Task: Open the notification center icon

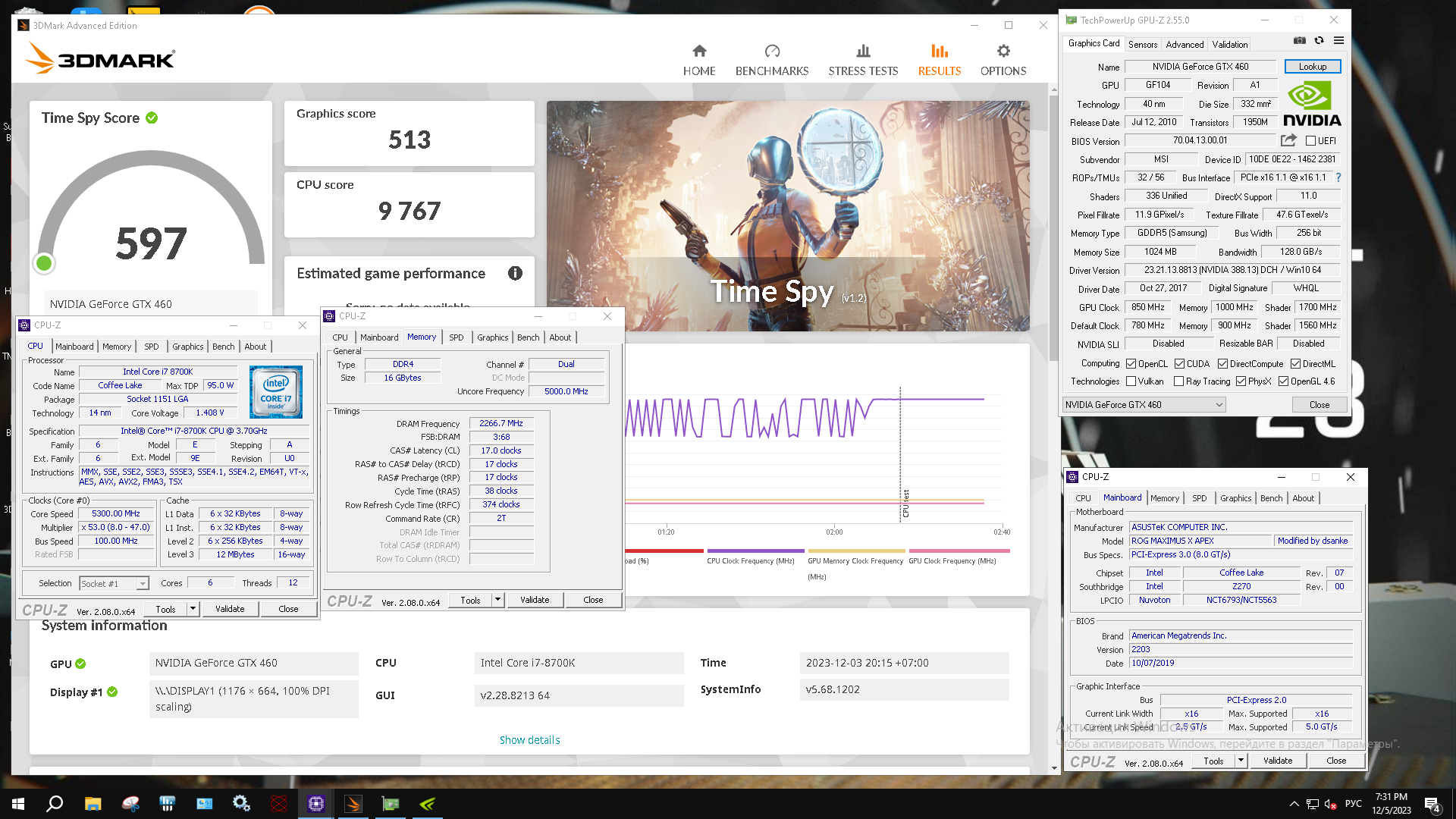Action: click(x=1432, y=805)
